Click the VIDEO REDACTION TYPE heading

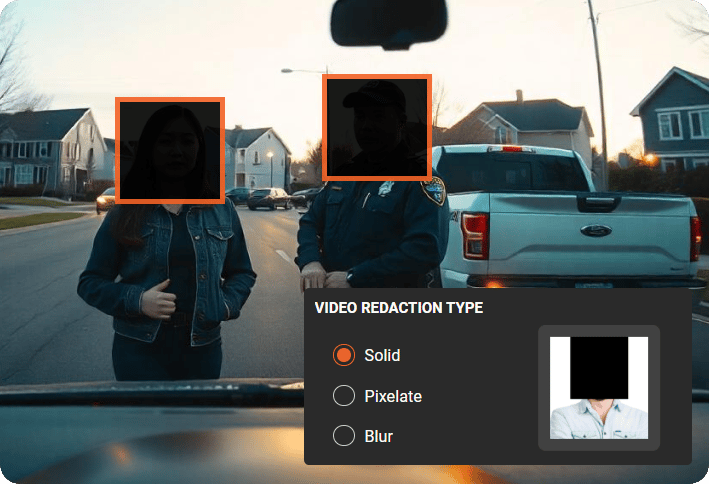(399, 308)
